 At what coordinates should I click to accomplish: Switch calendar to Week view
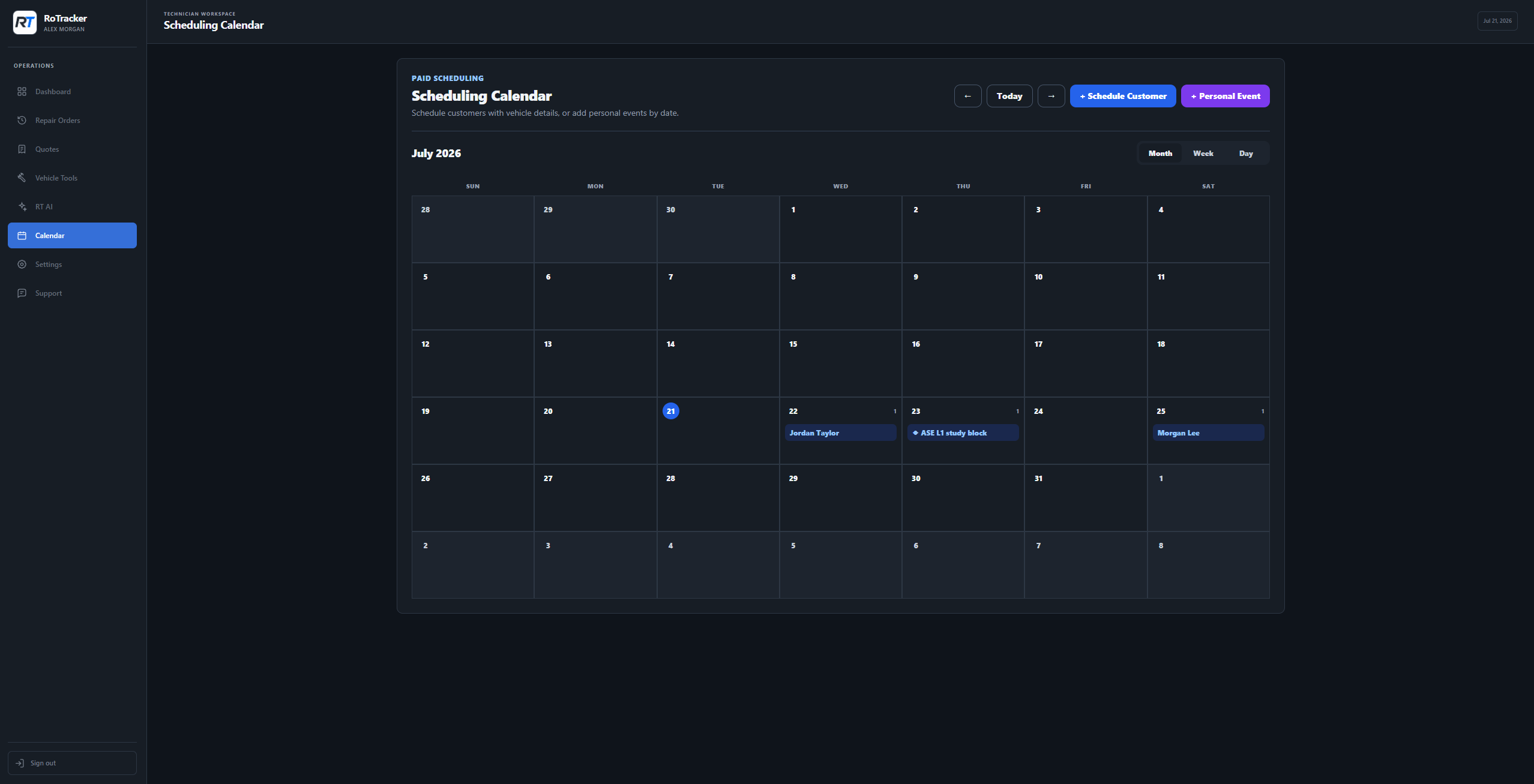1203,154
